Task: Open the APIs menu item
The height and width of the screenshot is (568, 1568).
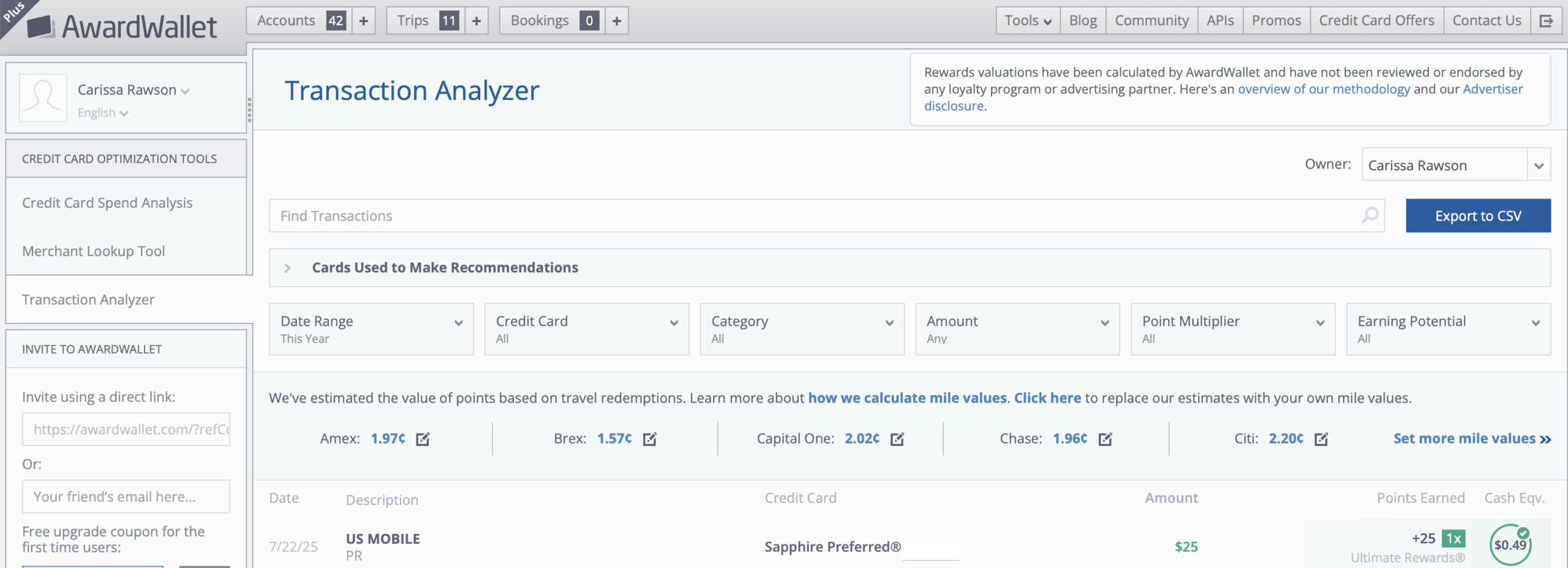Action: click(1220, 21)
